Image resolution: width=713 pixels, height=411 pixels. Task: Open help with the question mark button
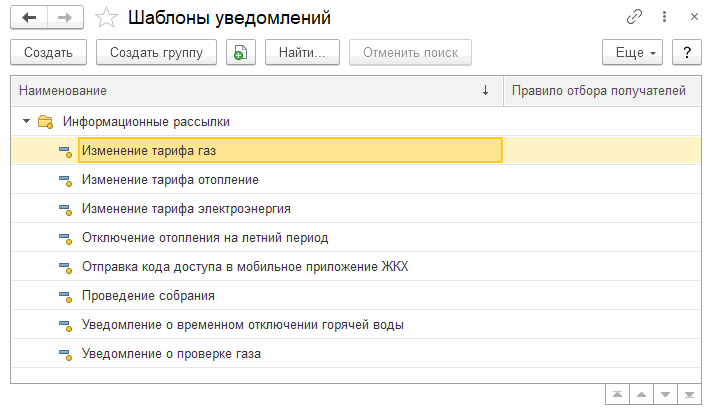coord(687,53)
